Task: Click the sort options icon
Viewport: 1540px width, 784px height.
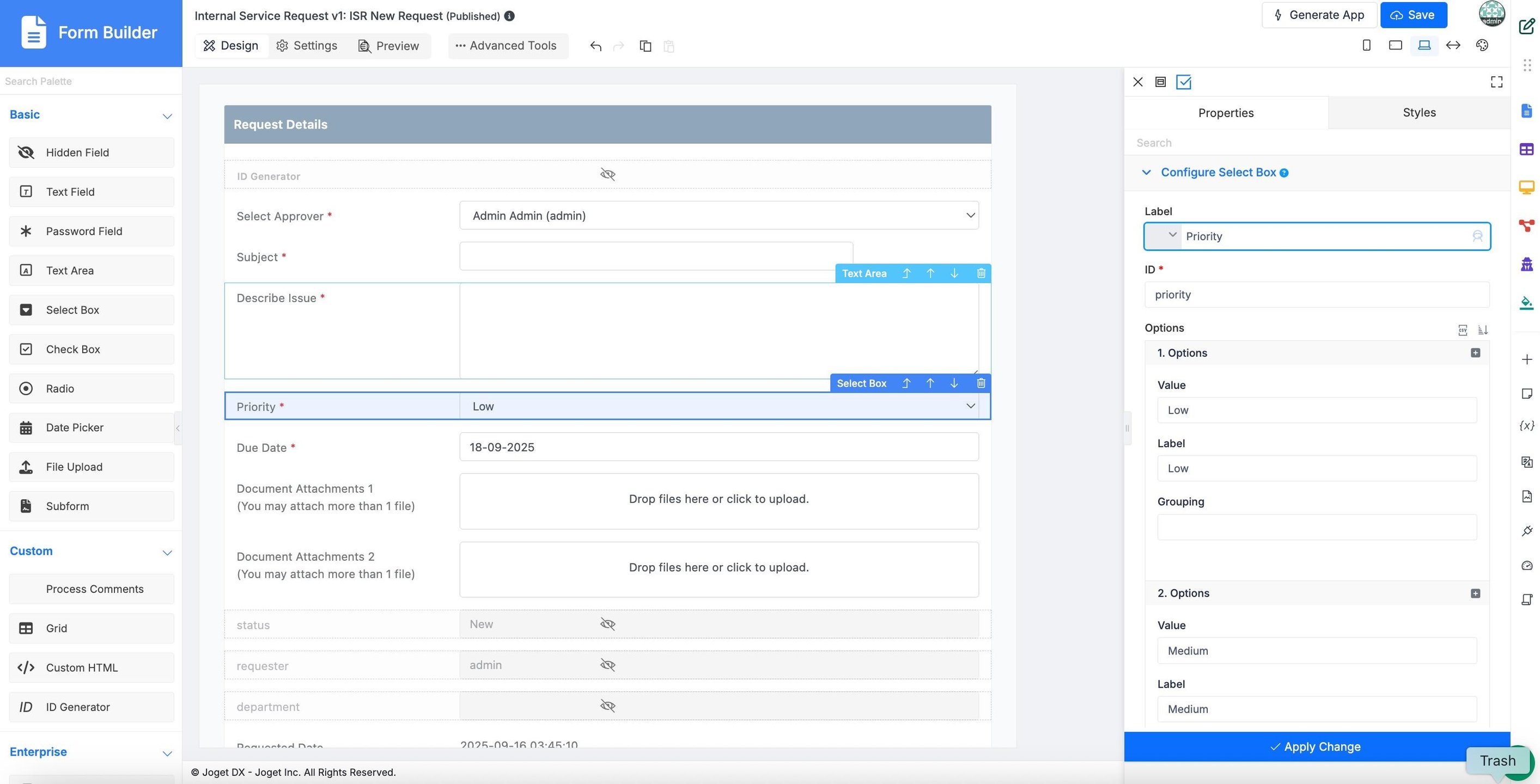Action: [x=1483, y=330]
